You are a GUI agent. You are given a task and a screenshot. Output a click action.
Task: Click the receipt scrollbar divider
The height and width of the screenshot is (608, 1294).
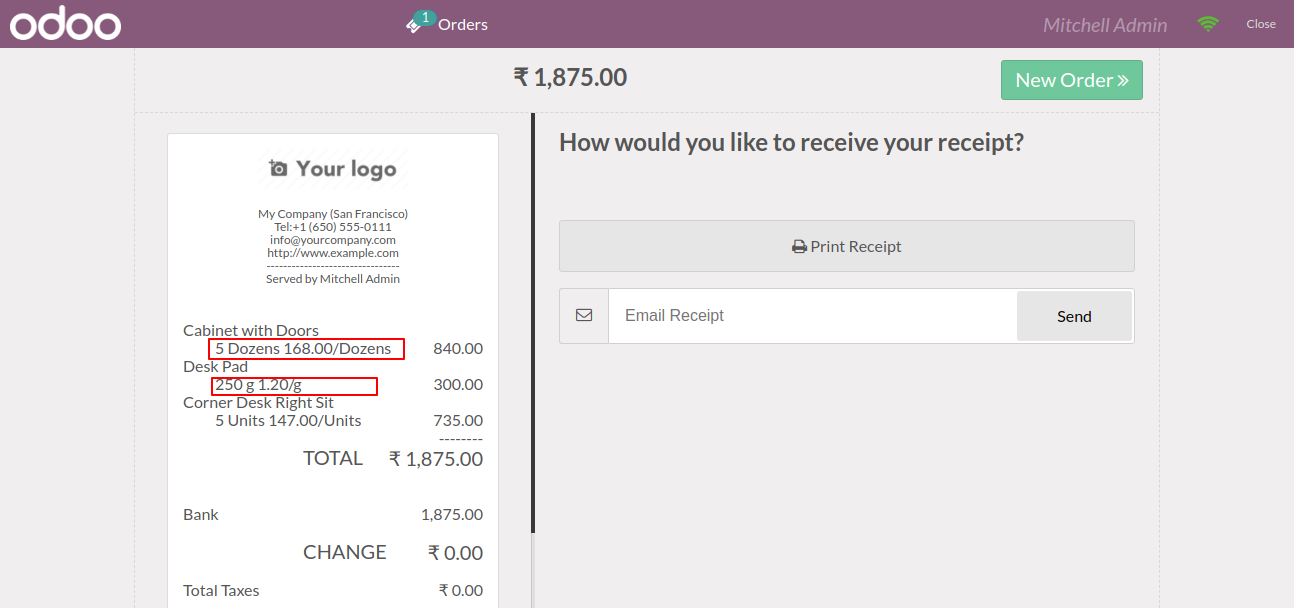pos(533,322)
